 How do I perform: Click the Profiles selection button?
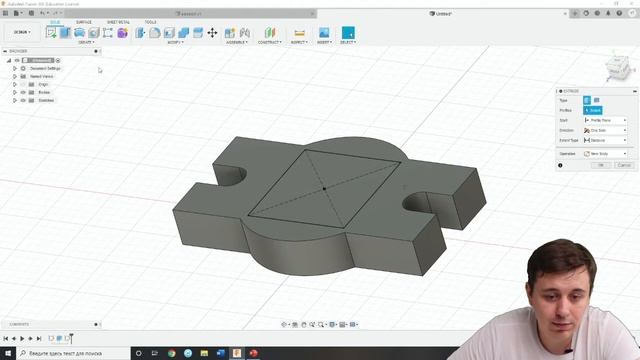coord(593,110)
